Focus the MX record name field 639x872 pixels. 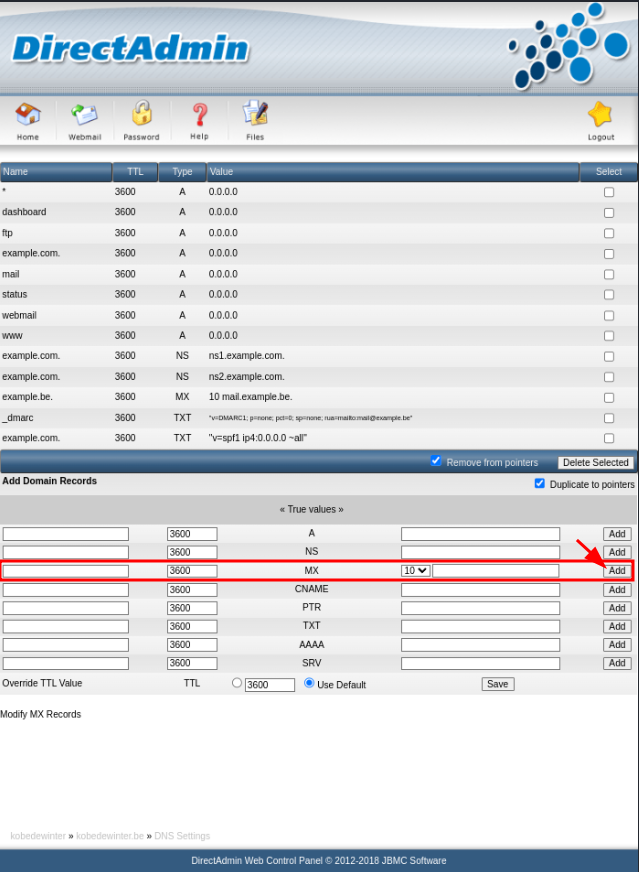66,571
